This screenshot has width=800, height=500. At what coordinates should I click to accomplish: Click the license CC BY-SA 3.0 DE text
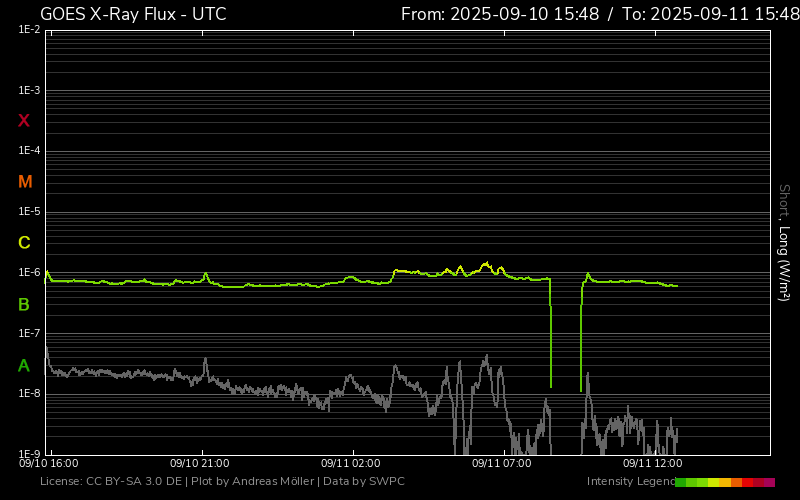click(x=113, y=482)
